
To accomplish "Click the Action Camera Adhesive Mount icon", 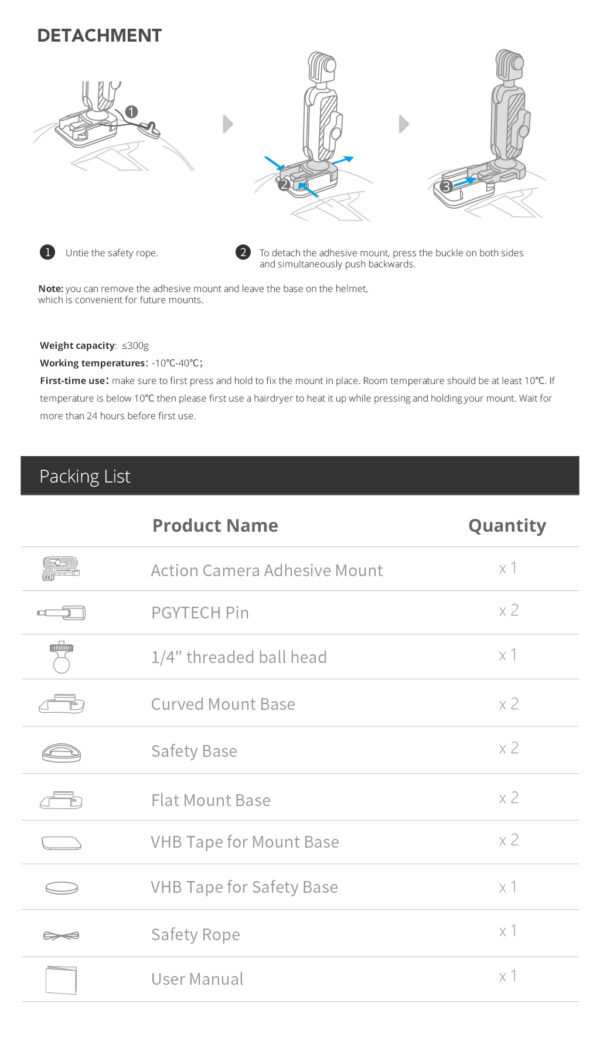I will tap(61, 569).
